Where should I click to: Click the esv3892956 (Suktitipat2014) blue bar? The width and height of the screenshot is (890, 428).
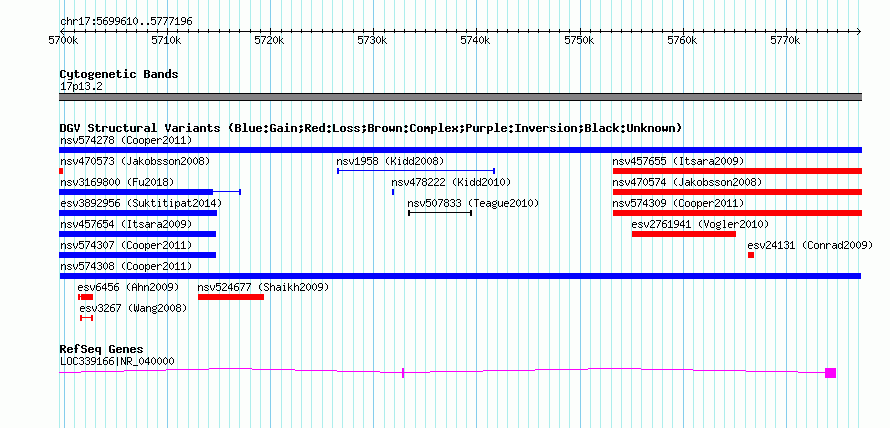click(x=138, y=213)
